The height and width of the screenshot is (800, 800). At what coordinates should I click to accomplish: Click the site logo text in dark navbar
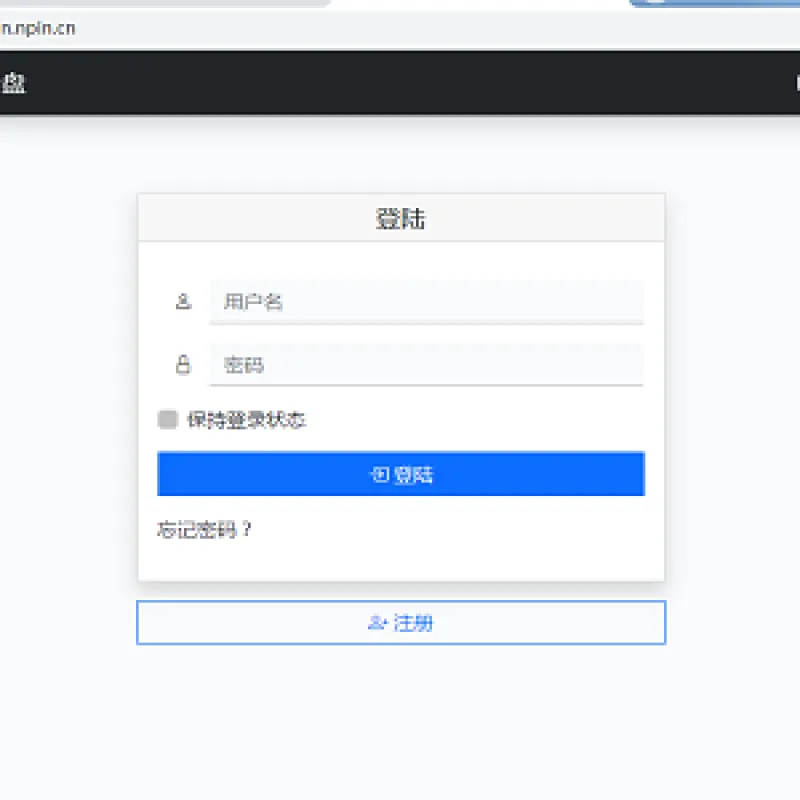13,83
